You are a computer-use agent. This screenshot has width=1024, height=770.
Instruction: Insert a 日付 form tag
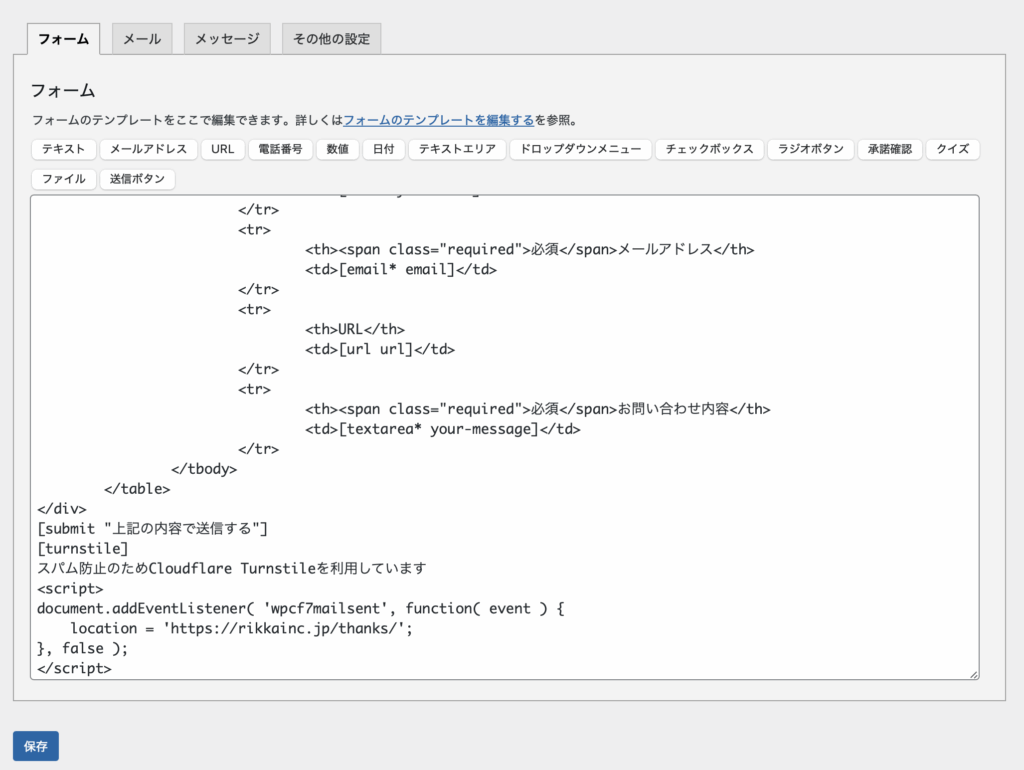click(x=383, y=149)
